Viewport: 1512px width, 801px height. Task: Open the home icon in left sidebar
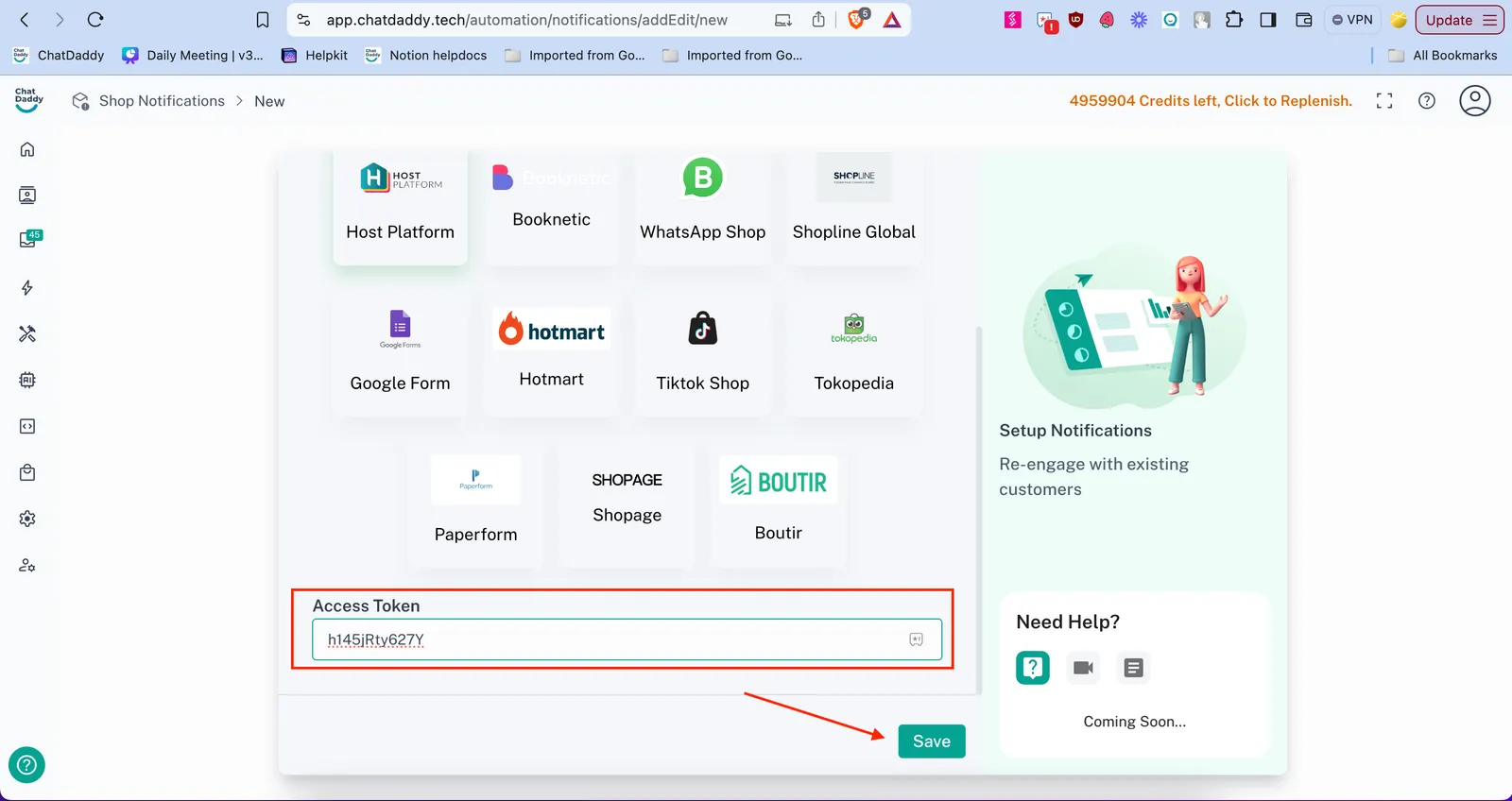tap(27, 149)
